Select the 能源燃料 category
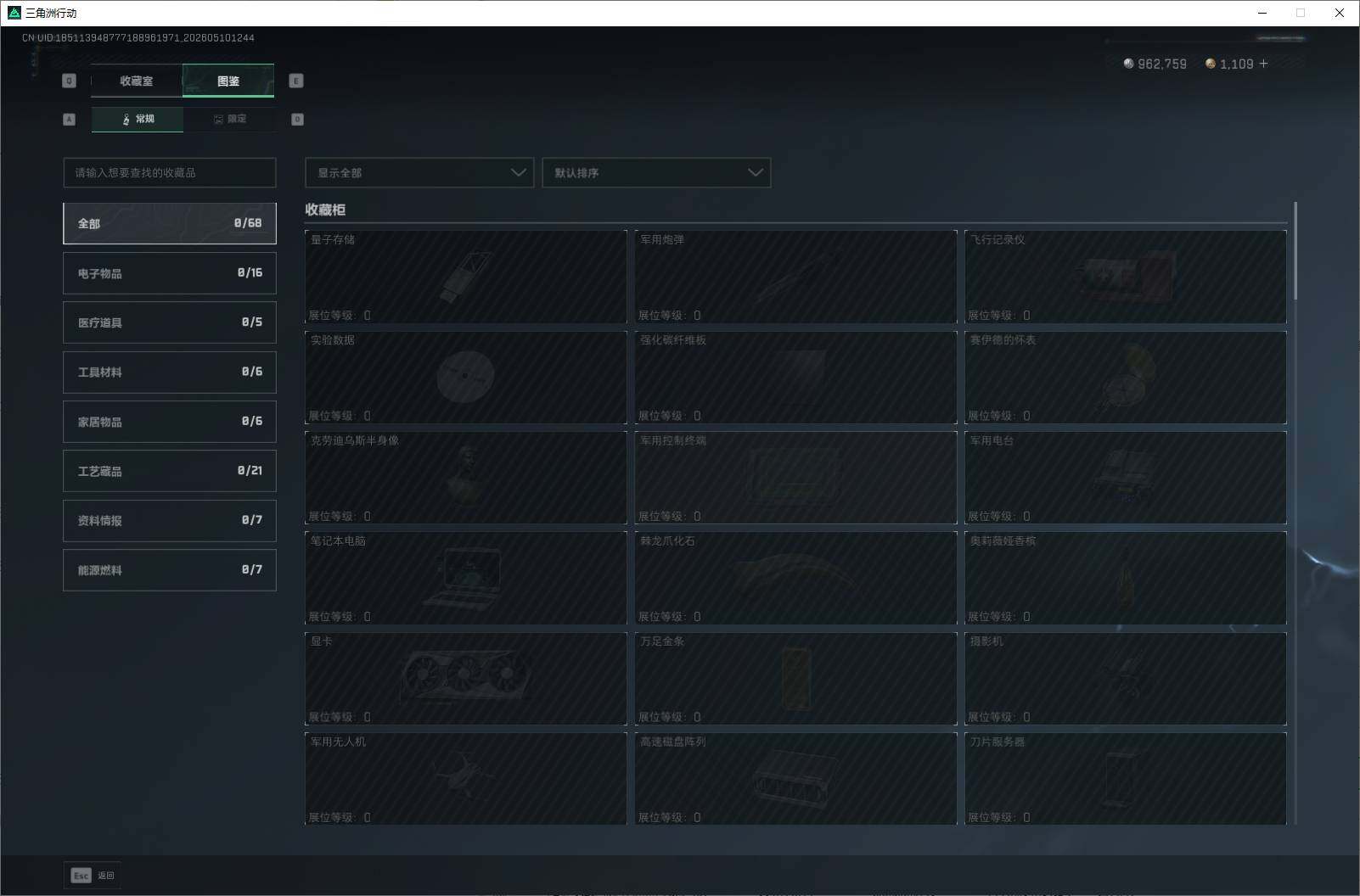Screen dimensions: 1360x896 pyautogui.click(x=170, y=570)
